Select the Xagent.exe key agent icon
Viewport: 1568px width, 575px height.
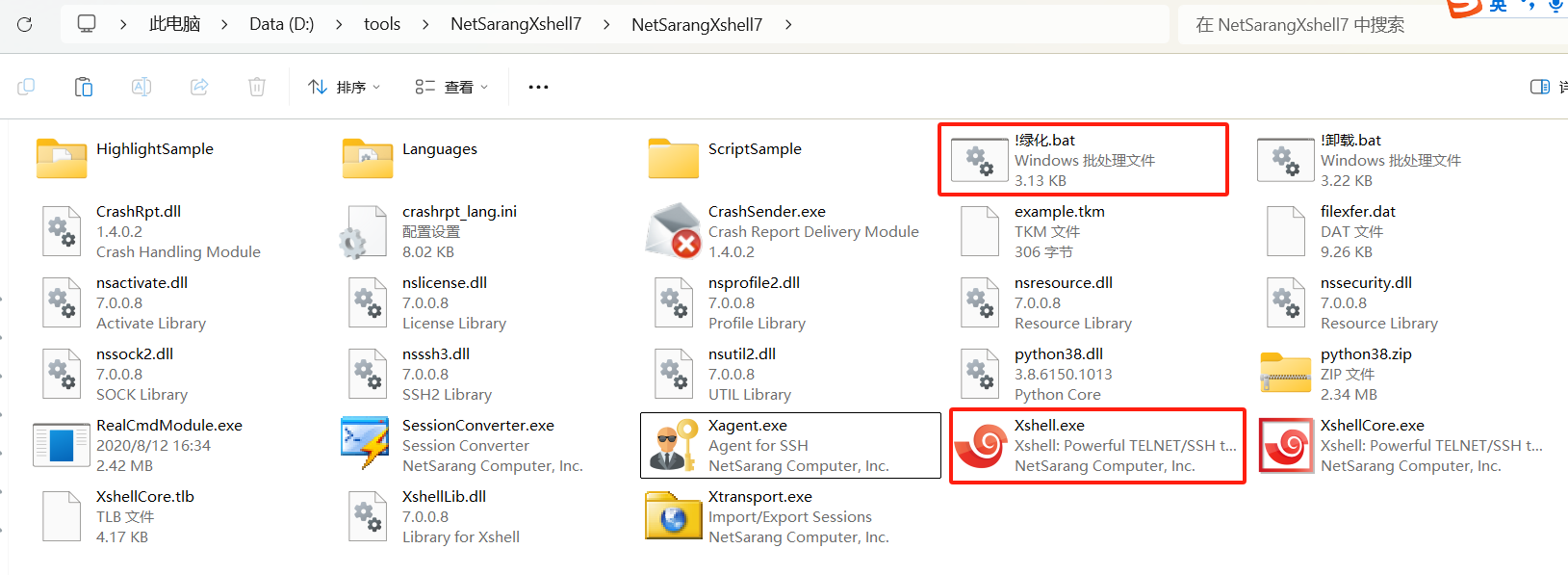[x=674, y=445]
